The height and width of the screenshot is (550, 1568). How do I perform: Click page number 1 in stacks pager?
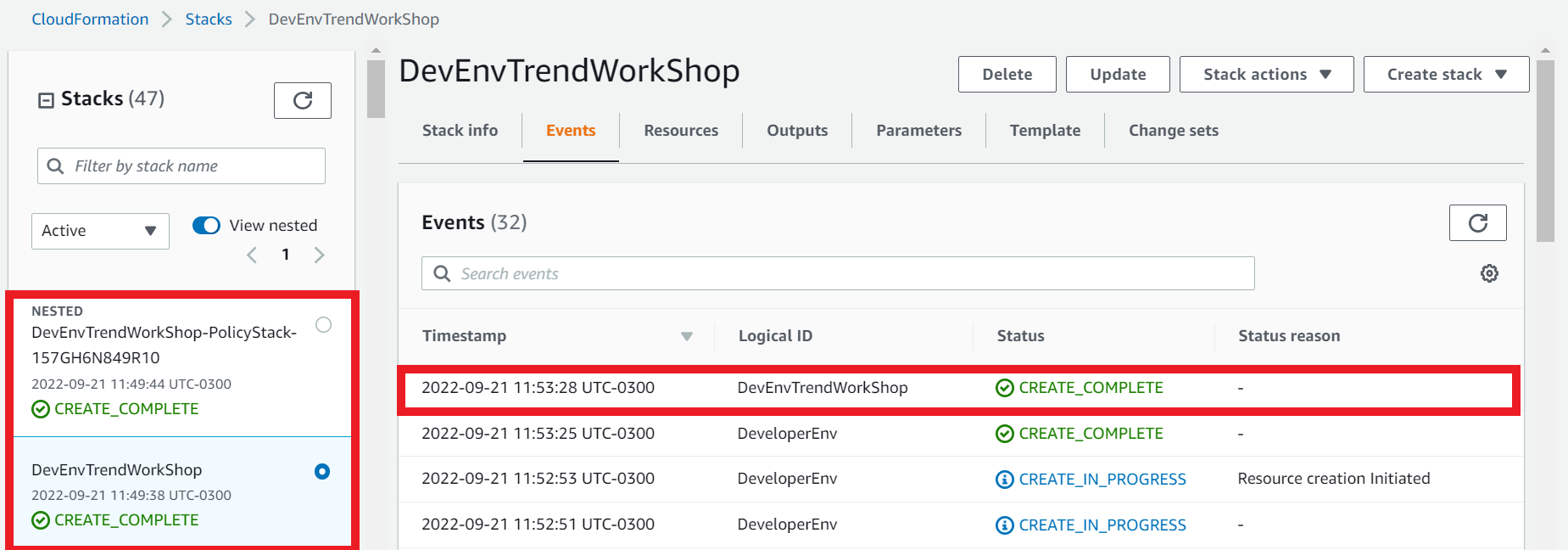coord(286,255)
